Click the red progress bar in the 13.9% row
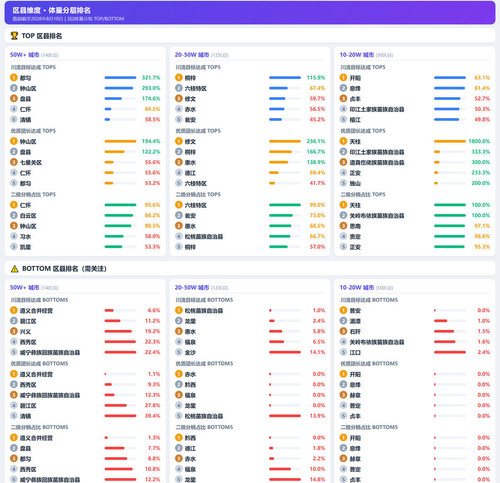The height and width of the screenshot is (483, 500). click(285, 416)
